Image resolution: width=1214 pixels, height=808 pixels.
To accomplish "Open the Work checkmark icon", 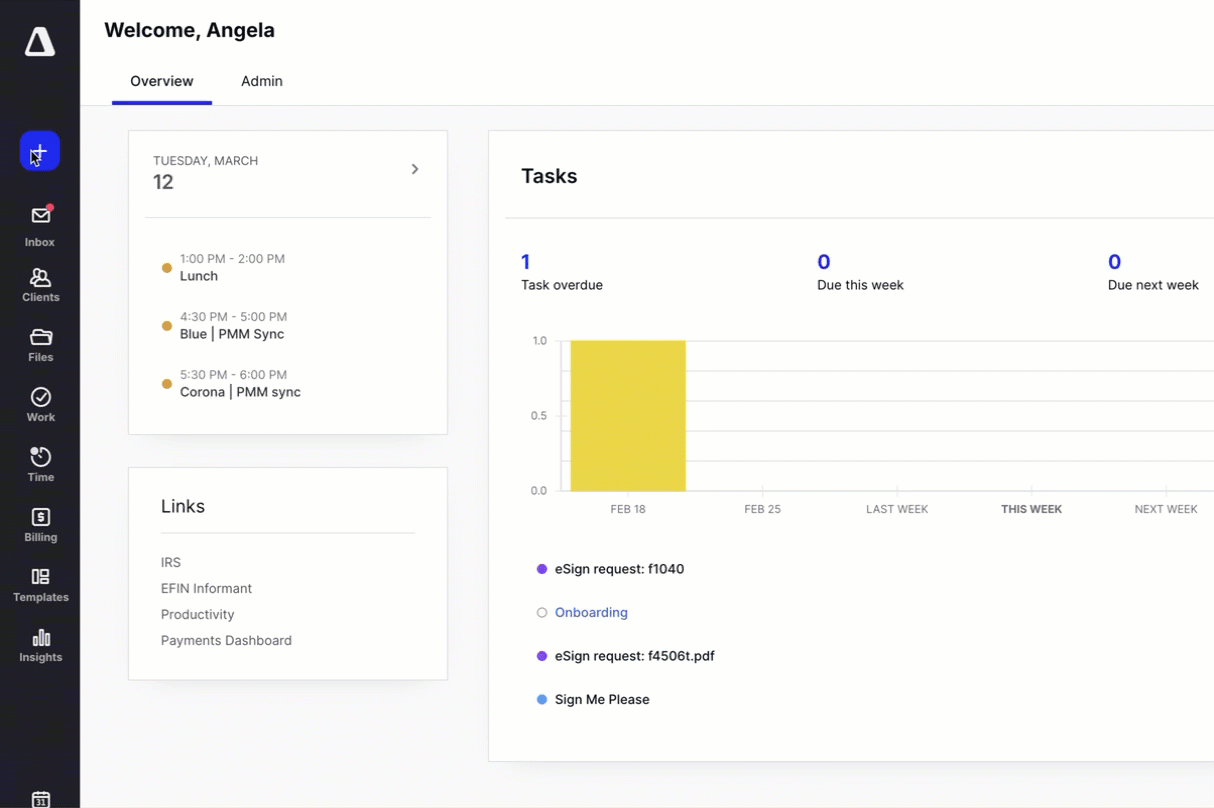I will (x=40, y=405).
